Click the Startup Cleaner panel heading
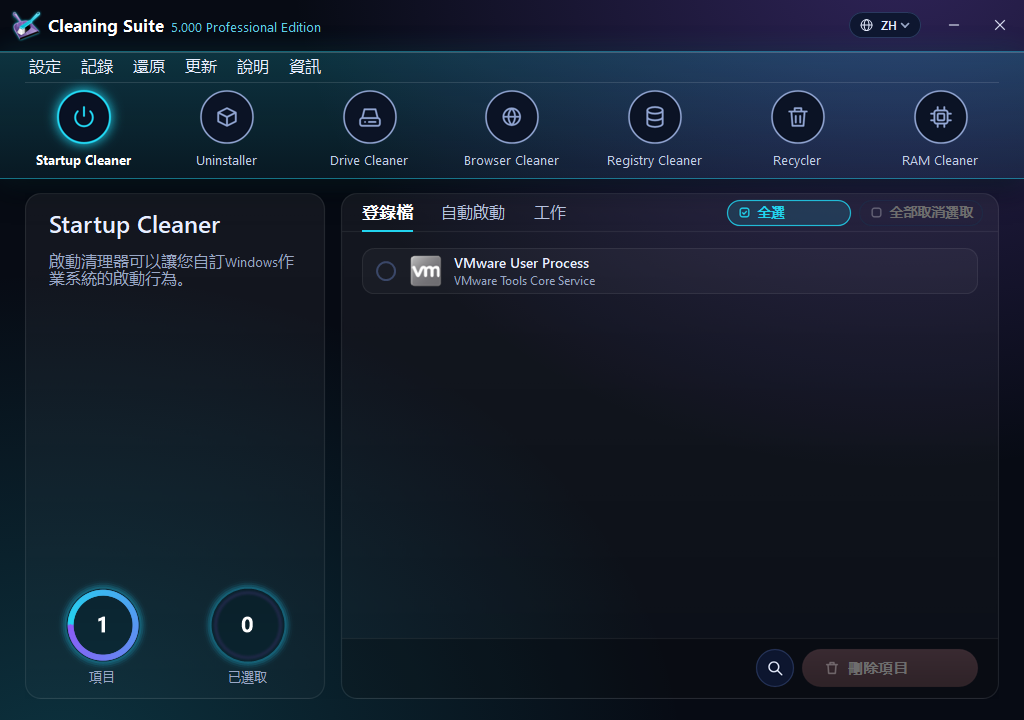 [x=135, y=225]
